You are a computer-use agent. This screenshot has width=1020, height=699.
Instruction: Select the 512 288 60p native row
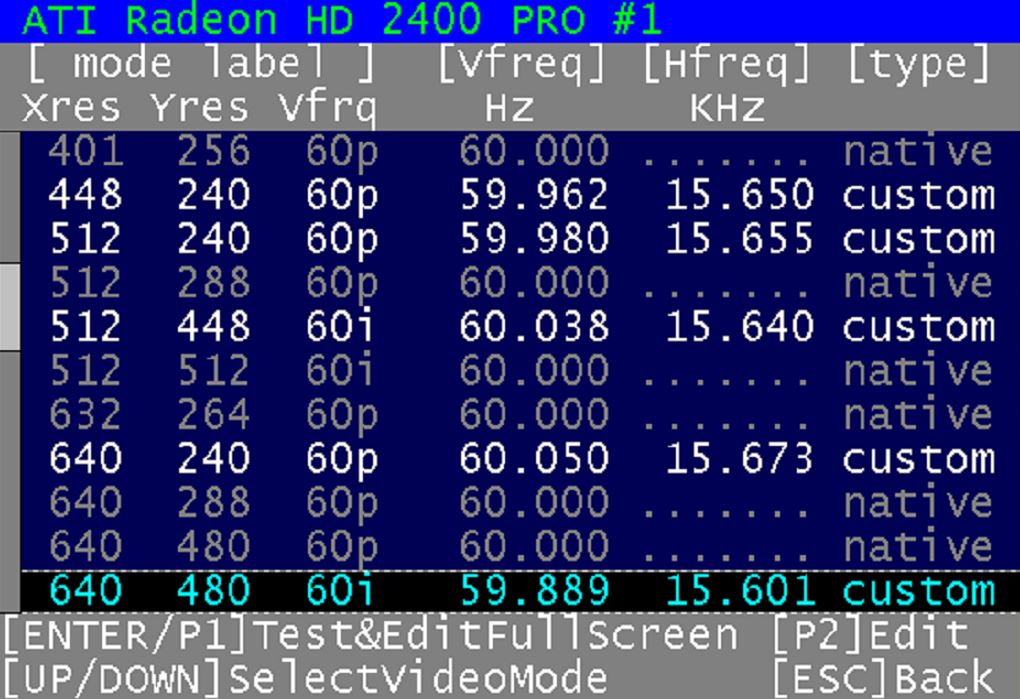tap(520, 283)
